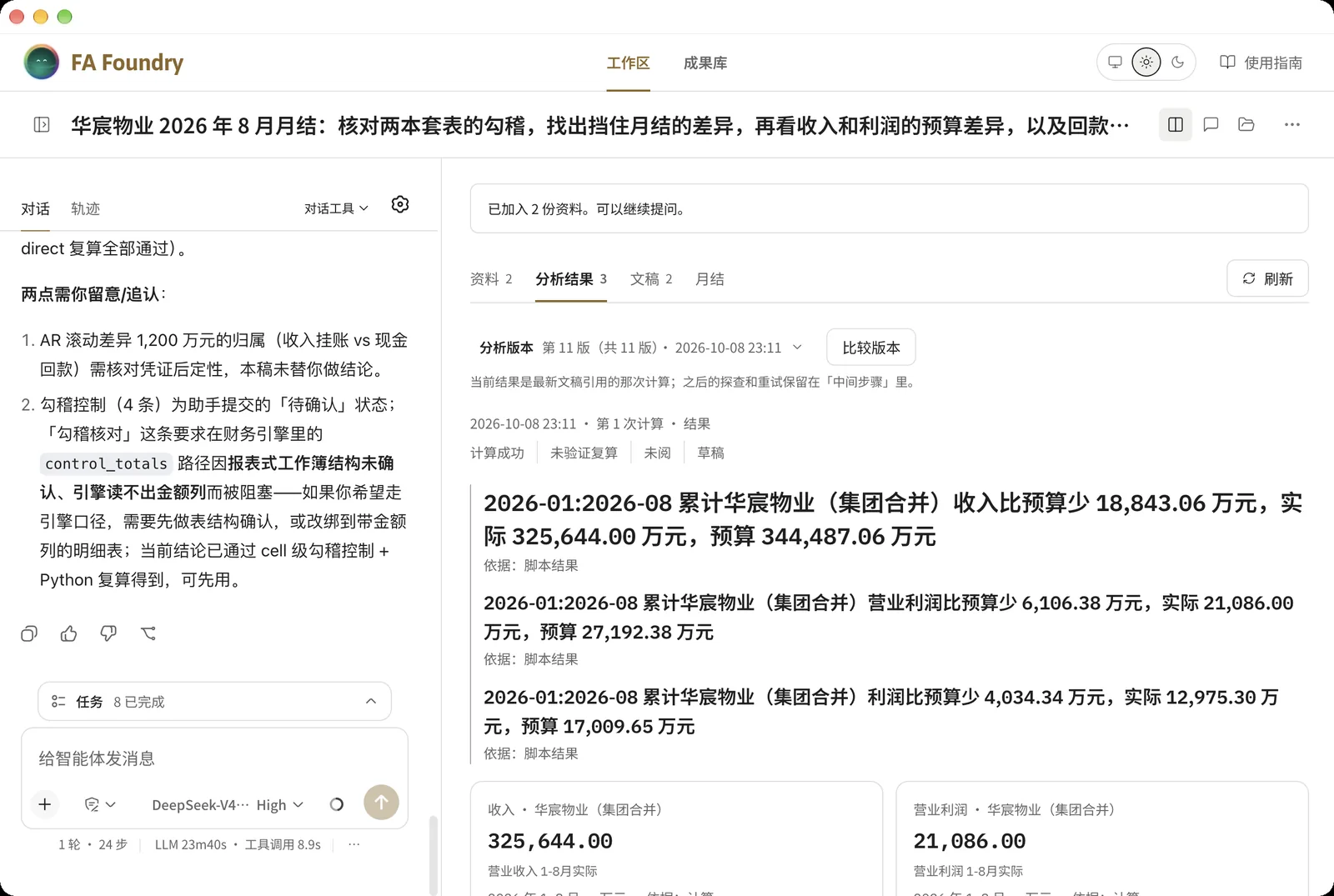Give the reply a thumbs up
The height and width of the screenshot is (896, 1334).
point(69,634)
